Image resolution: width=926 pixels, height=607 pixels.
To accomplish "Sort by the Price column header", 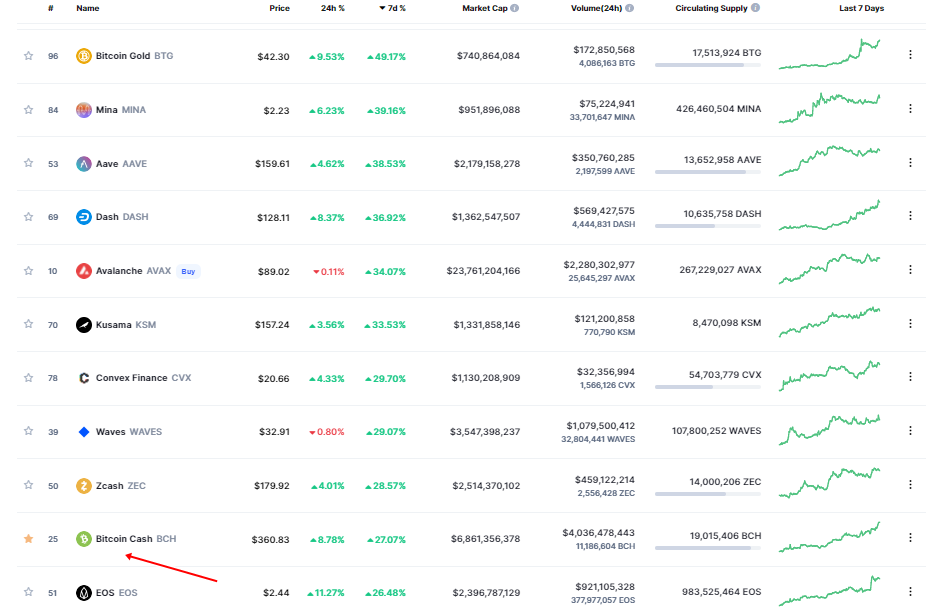I will pyautogui.click(x=279, y=8).
